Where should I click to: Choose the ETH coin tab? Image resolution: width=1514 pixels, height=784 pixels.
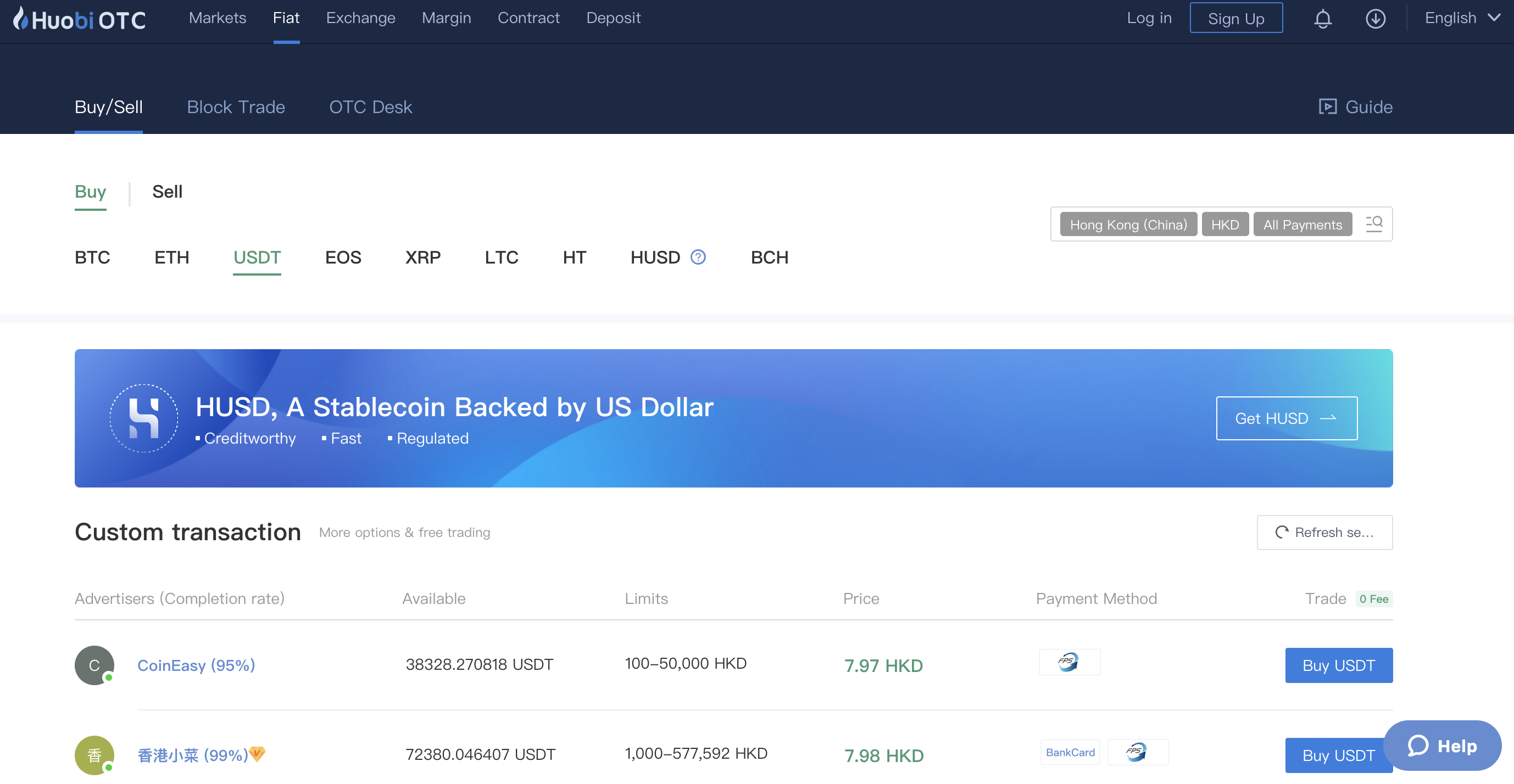point(171,257)
